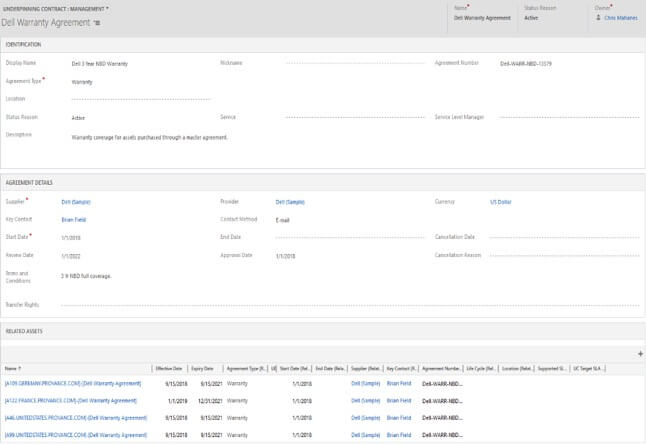This screenshot has height=444, width=646.
Task: Sort grid by Agreement Number column header
Action: (x=441, y=369)
